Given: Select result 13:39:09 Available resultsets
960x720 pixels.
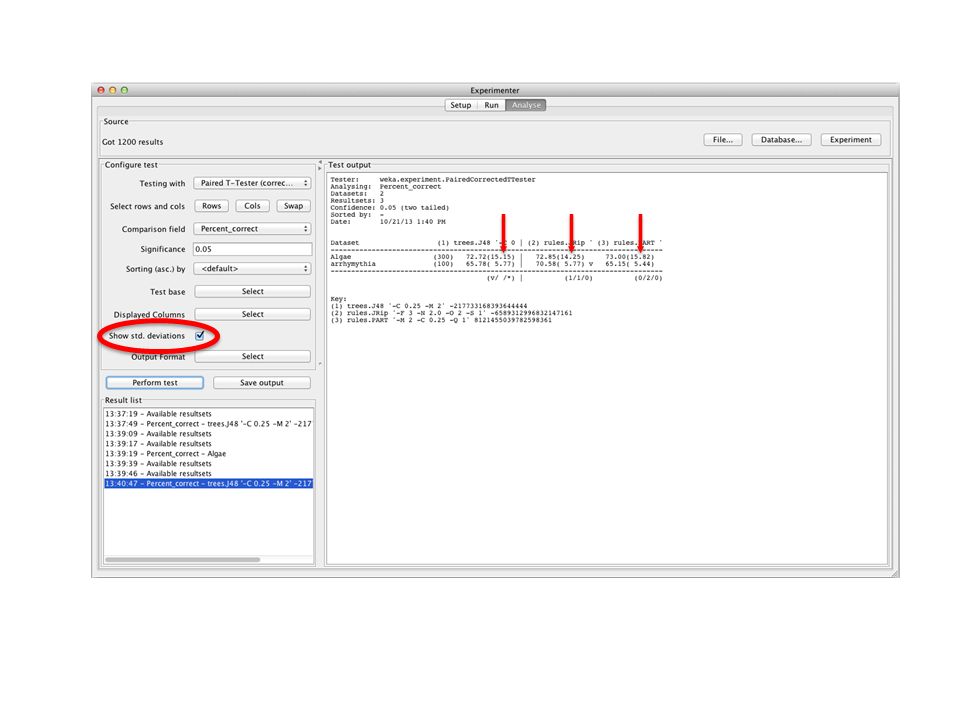Looking at the screenshot, I should coord(208,433).
